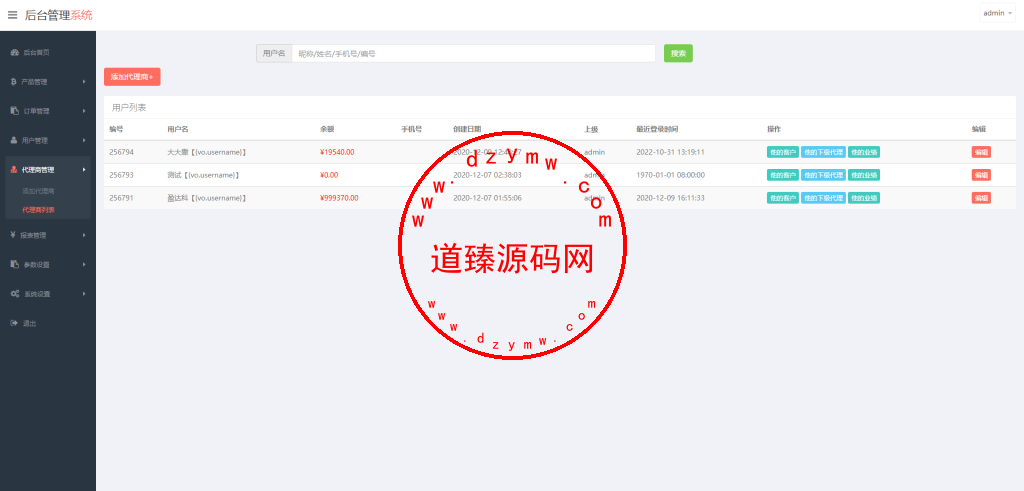Click the red agent icon for 代理商管理
The image size is (1024, 491).
click(14, 170)
